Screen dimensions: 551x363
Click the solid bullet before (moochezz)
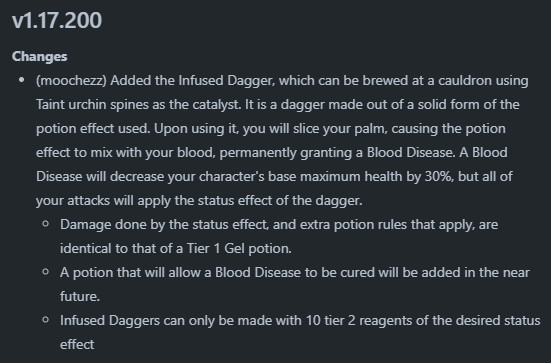[x=22, y=80]
